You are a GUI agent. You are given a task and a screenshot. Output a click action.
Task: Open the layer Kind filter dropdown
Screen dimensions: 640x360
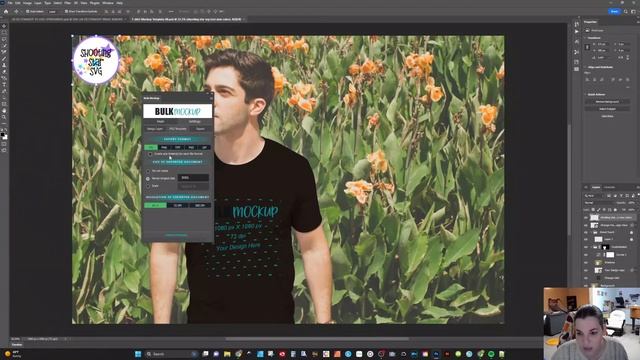[593, 196]
